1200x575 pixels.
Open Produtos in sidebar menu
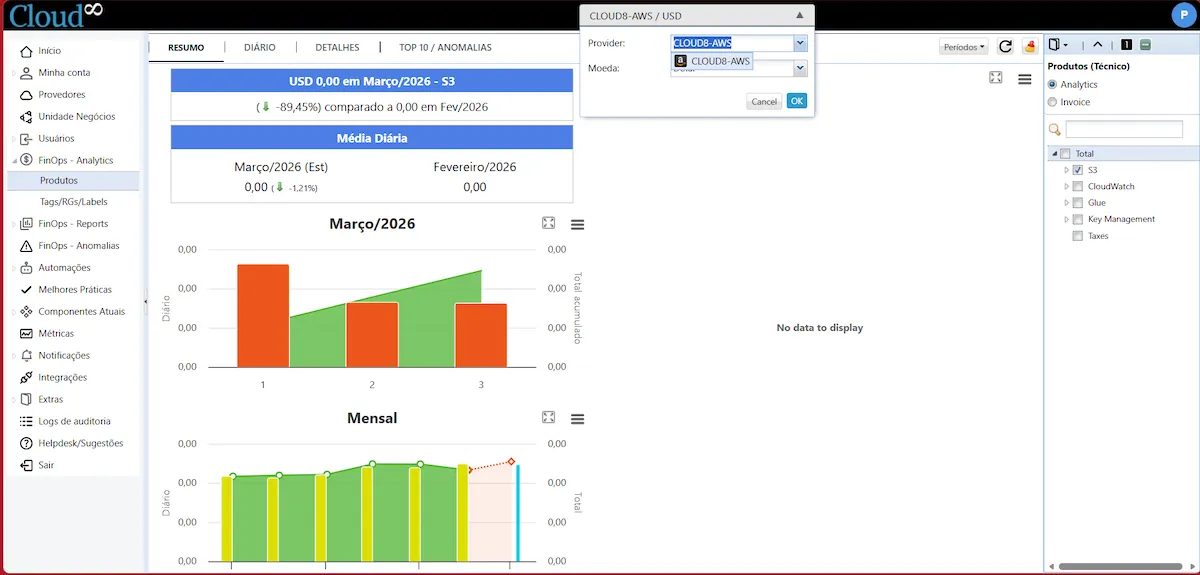coord(73,181)
